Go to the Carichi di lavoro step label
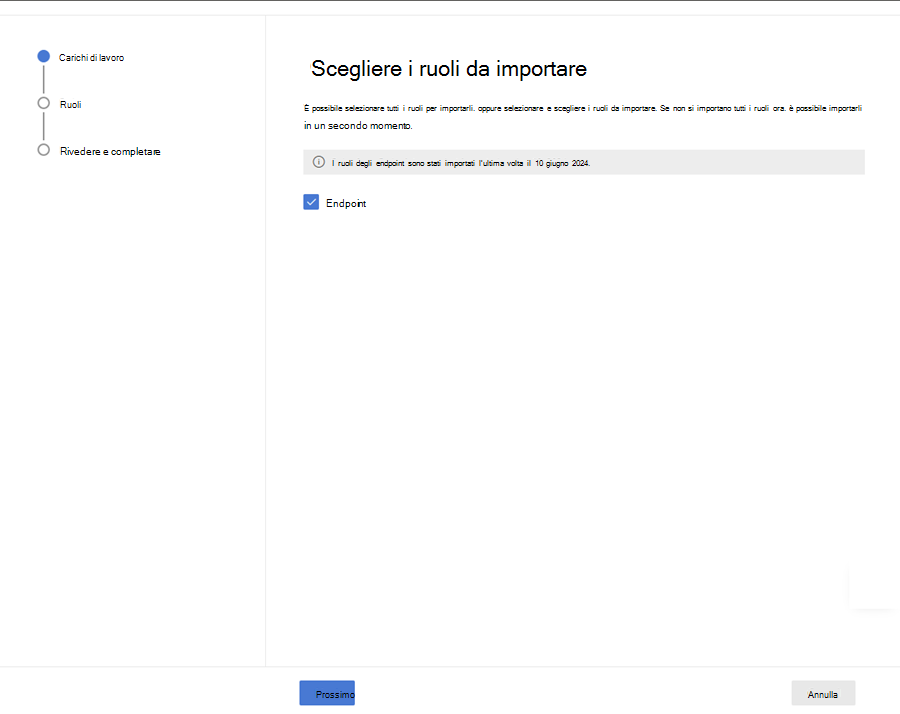The width and height of the screenshot is (900, 714). (91, 58)
